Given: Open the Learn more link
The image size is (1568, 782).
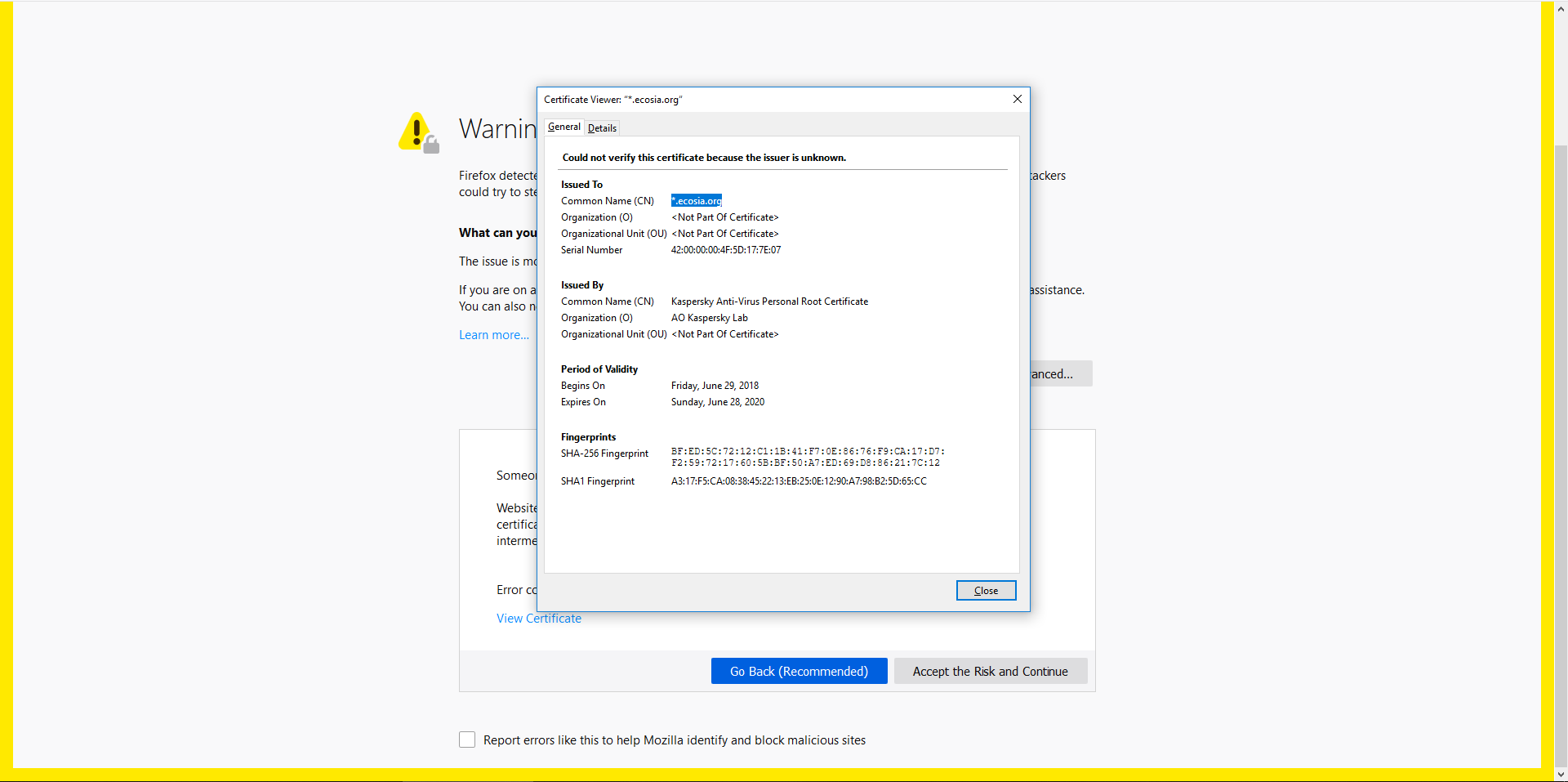Looking at the screenshot, I should [494, 335].
